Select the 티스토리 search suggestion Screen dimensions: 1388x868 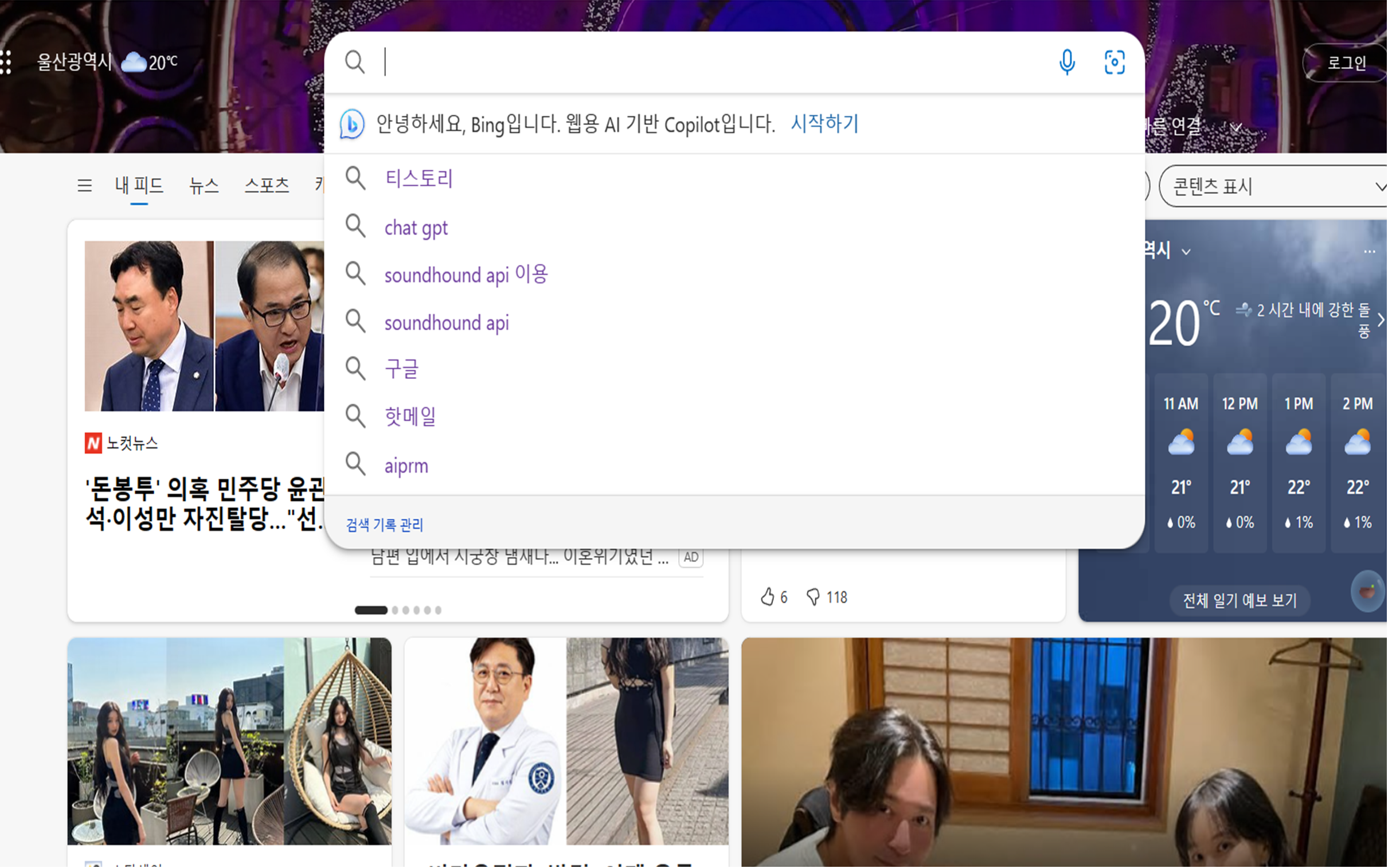tap(735, 178)
